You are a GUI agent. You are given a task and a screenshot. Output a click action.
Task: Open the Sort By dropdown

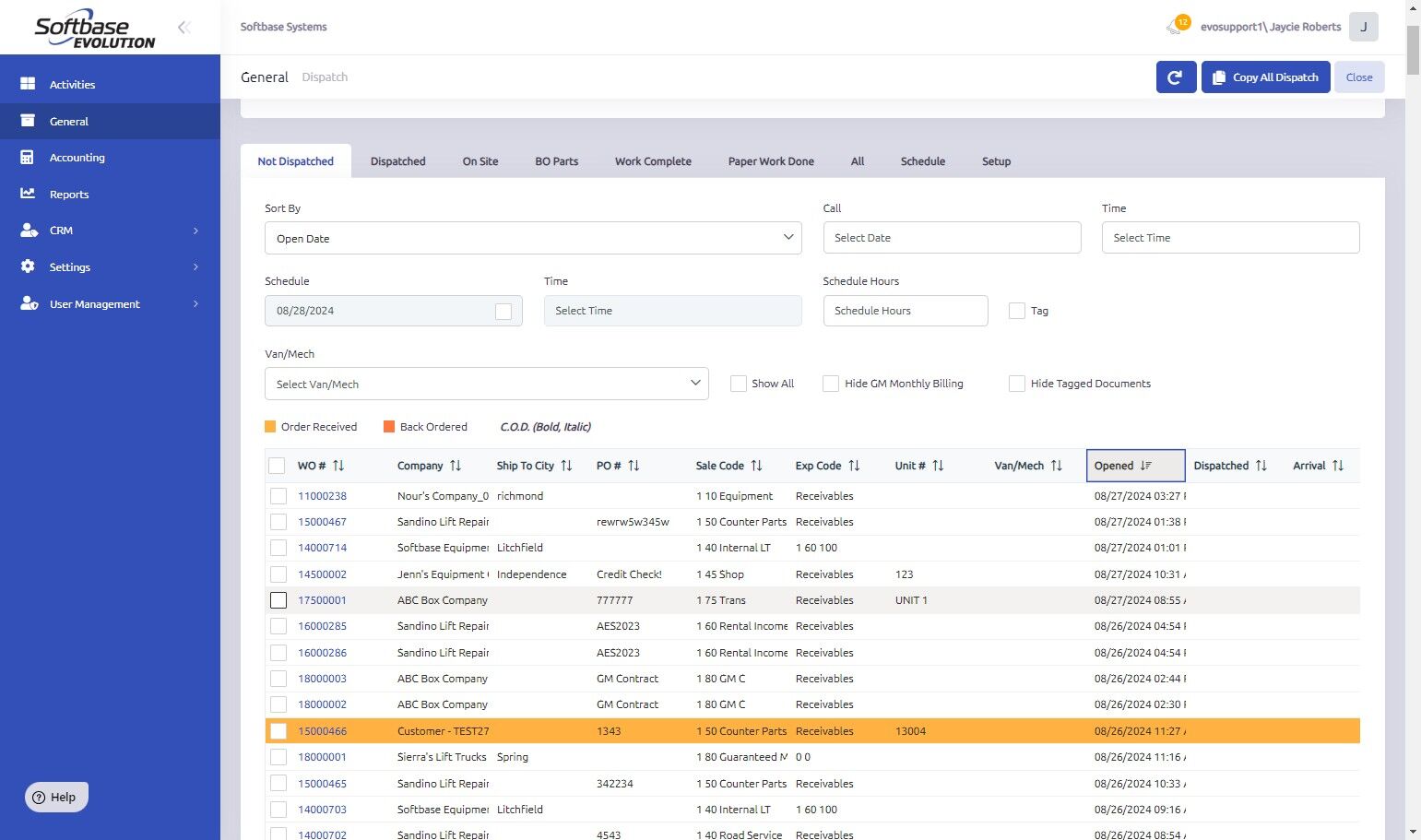click(532, 238)
